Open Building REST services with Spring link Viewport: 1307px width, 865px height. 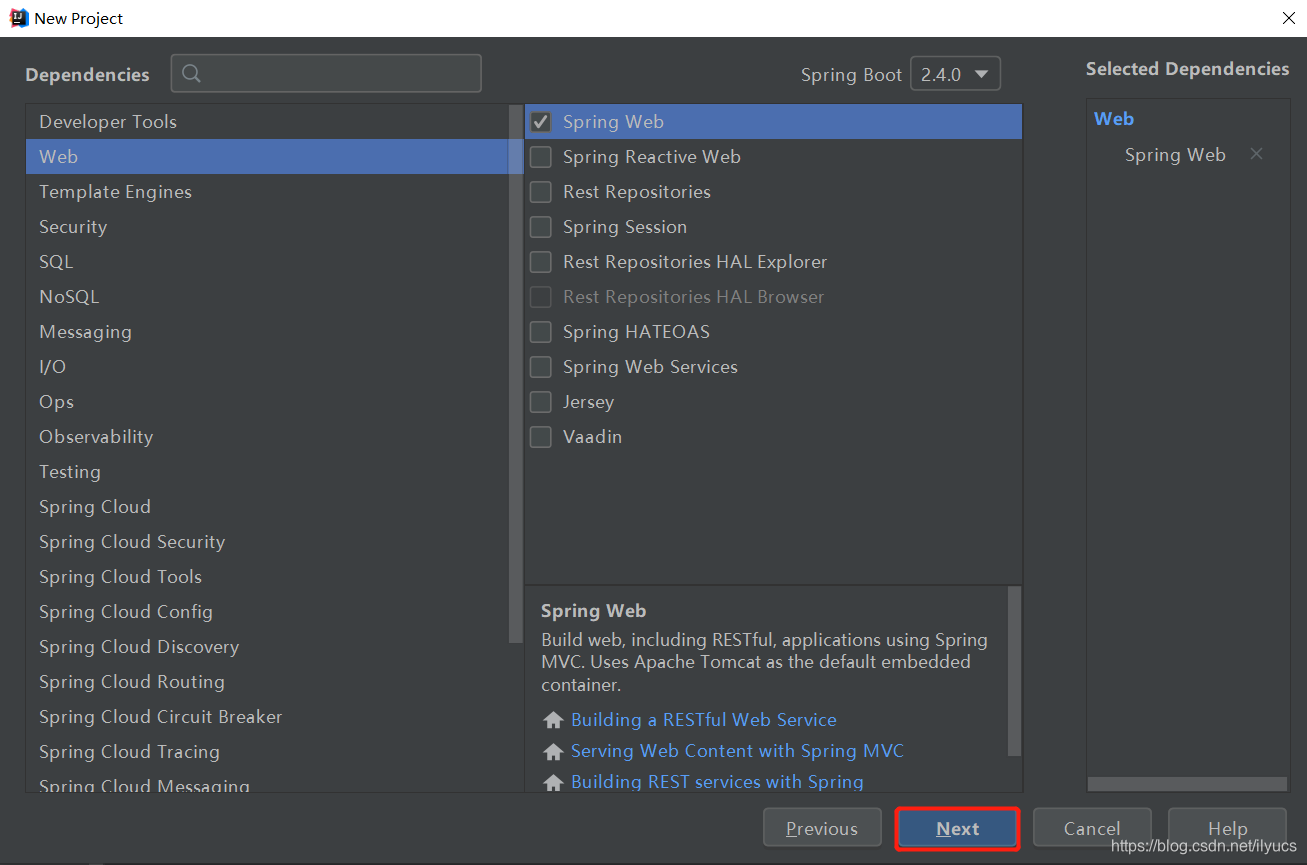pos(717,782)
